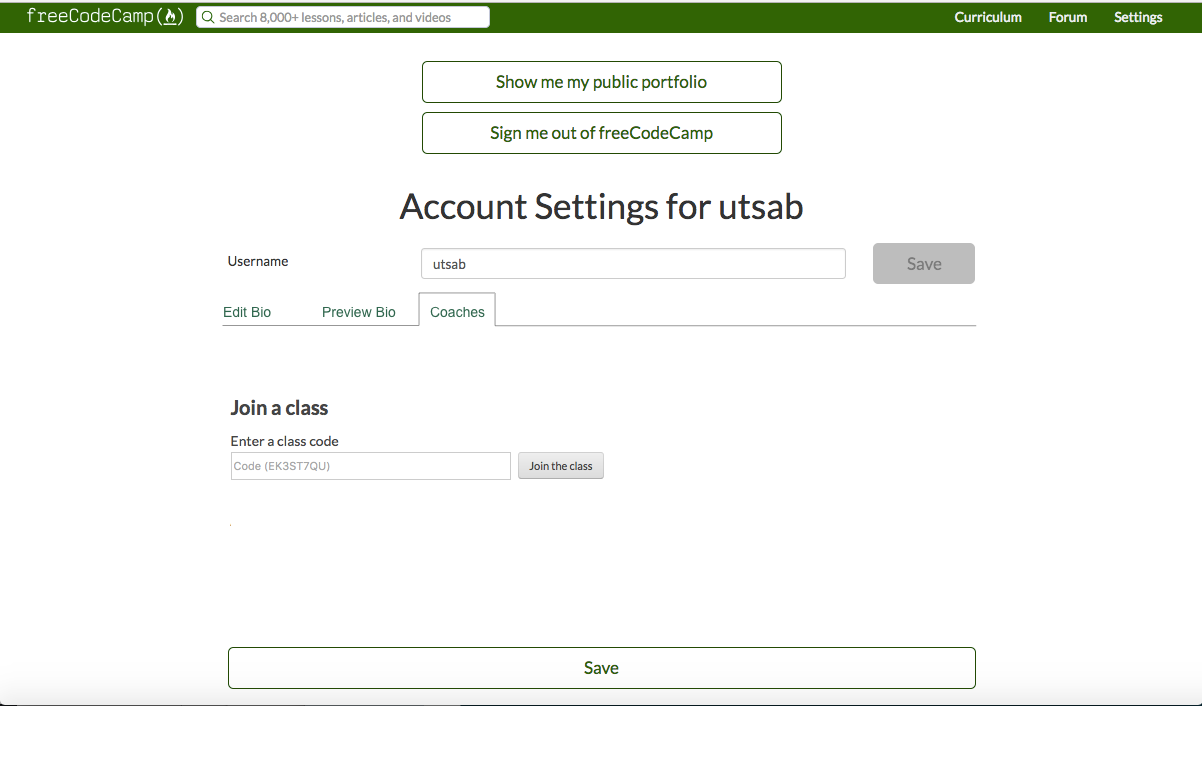Switch to the Preview Bio tab
This screenshot has width=1202, height=768.
tap(359, 312)
